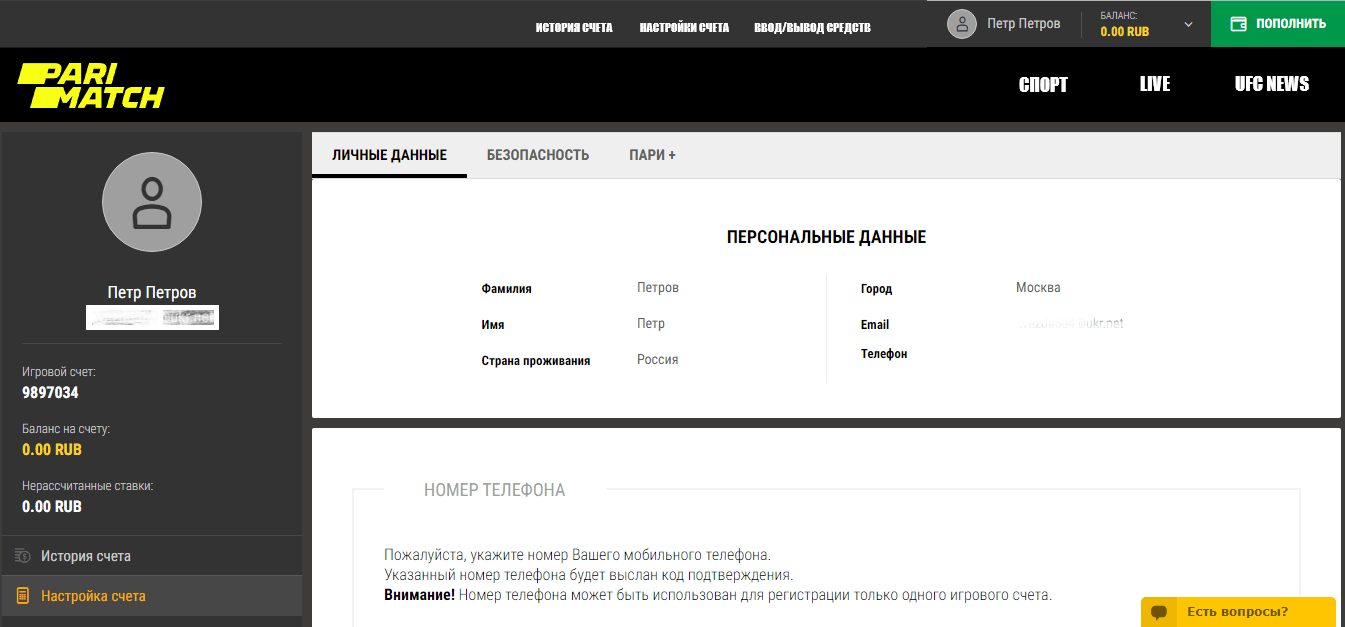Click the card icon on the Пополнить button
1345x627 pixels.
[1238, 23]
